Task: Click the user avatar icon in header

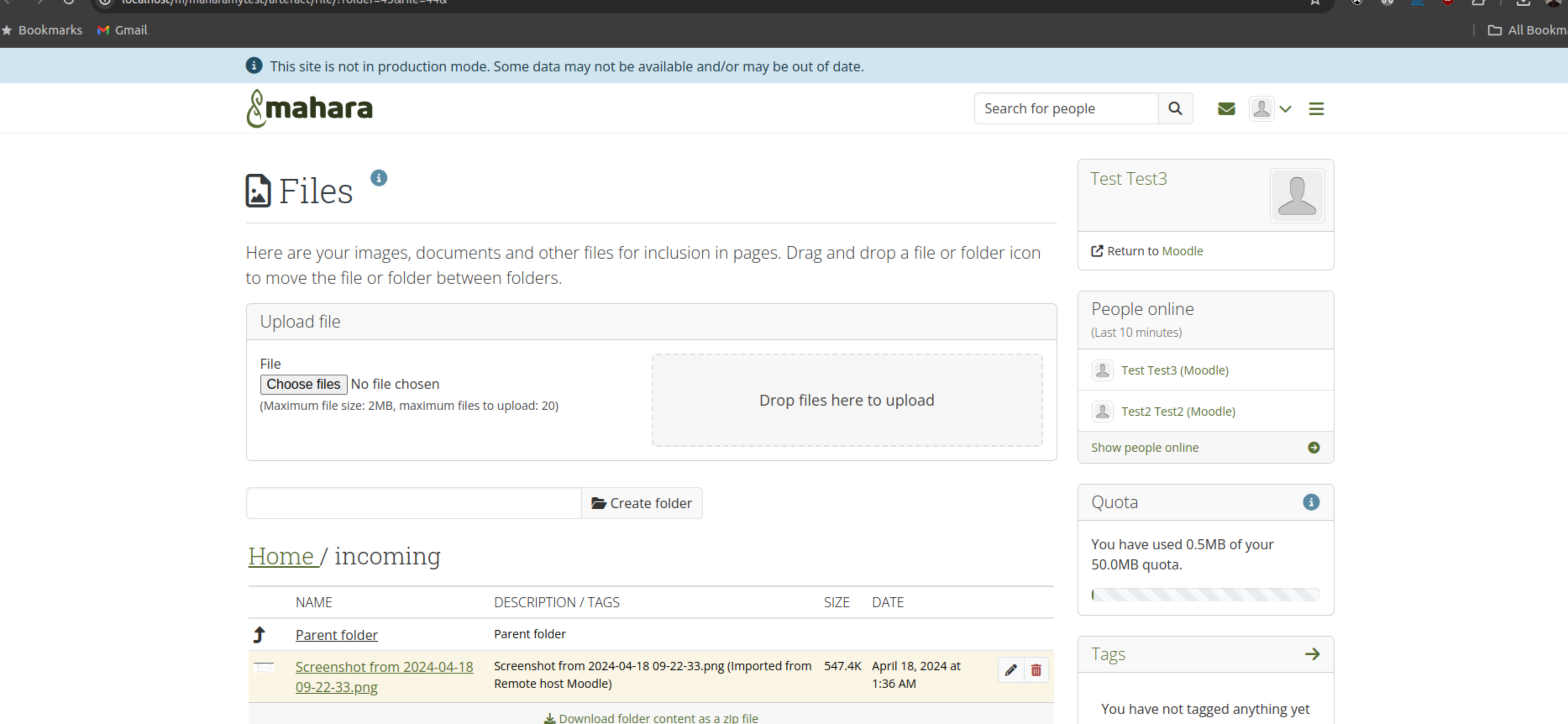Action: click(x=1261, y=109)
